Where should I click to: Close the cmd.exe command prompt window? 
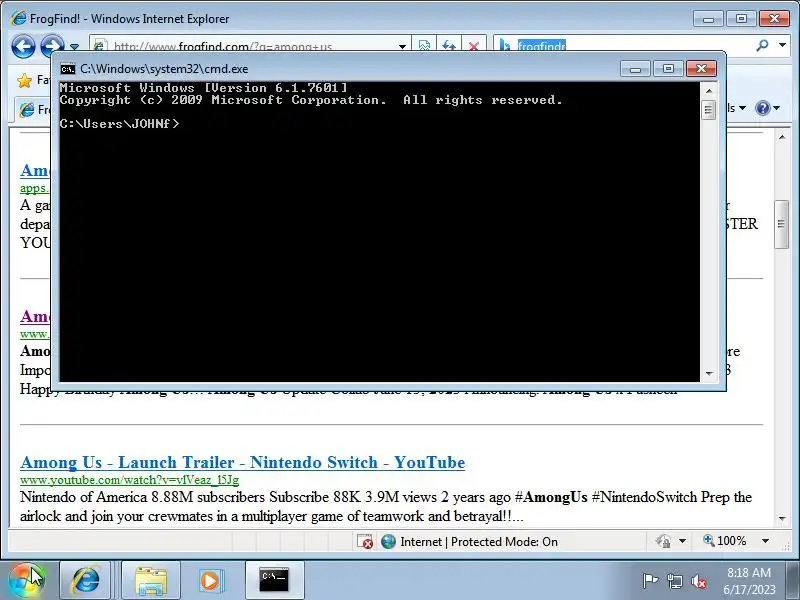click(702, 68)
